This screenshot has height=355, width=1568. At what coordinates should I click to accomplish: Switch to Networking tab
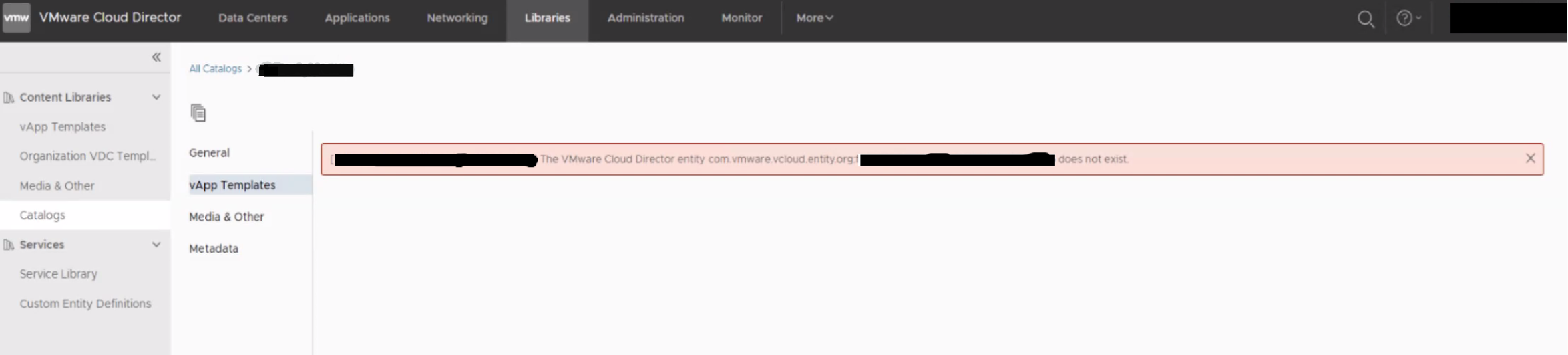pyautogui.click(x=457, y=18)
